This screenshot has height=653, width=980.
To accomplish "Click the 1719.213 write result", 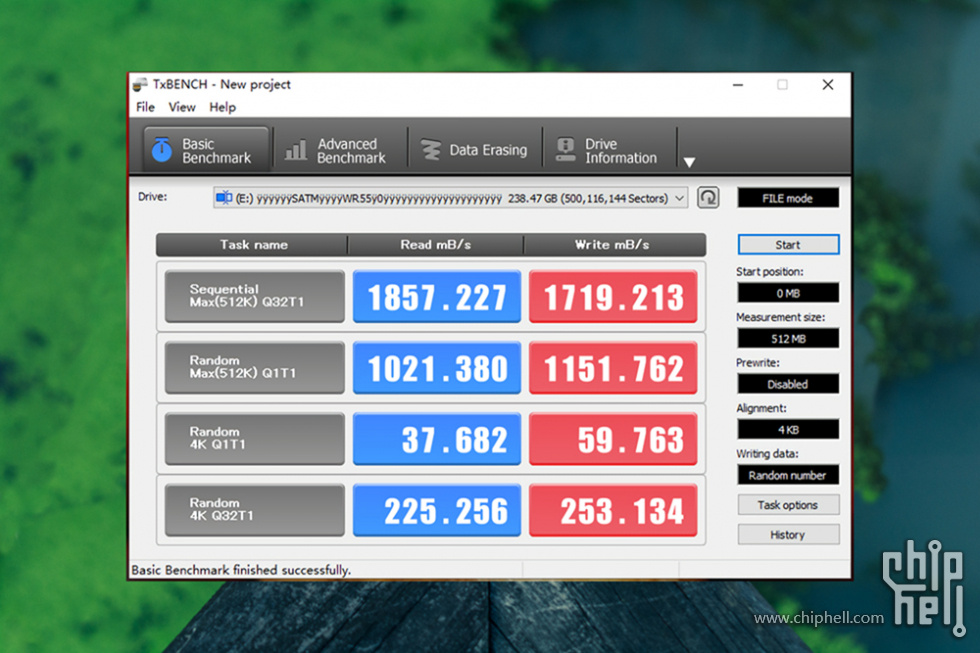I will pos(613,296).
